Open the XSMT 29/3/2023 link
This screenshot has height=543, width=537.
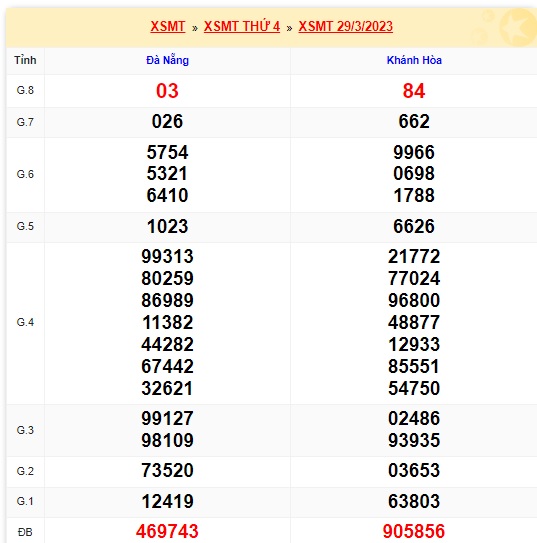coord(346,27)
